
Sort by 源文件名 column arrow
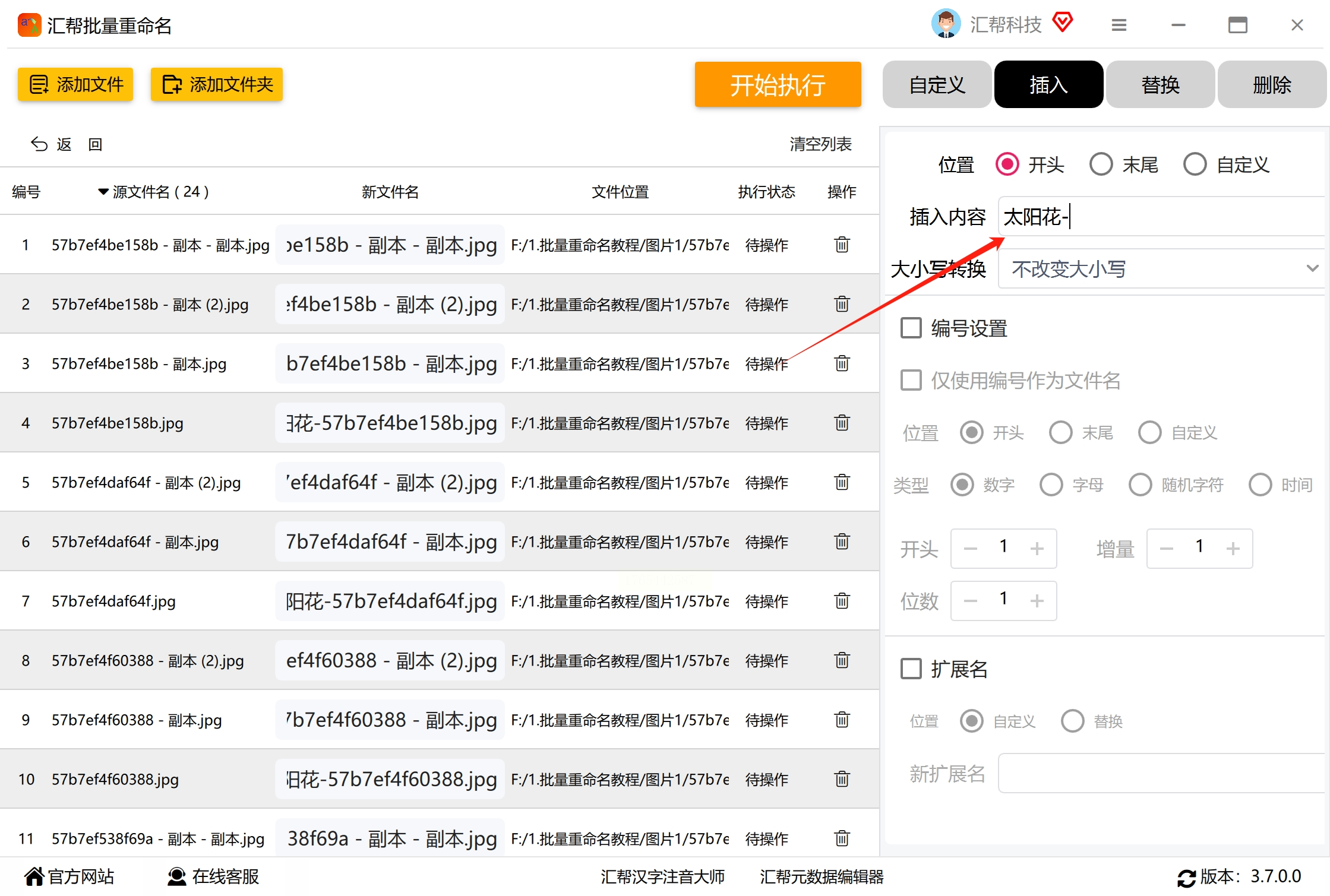103,192
